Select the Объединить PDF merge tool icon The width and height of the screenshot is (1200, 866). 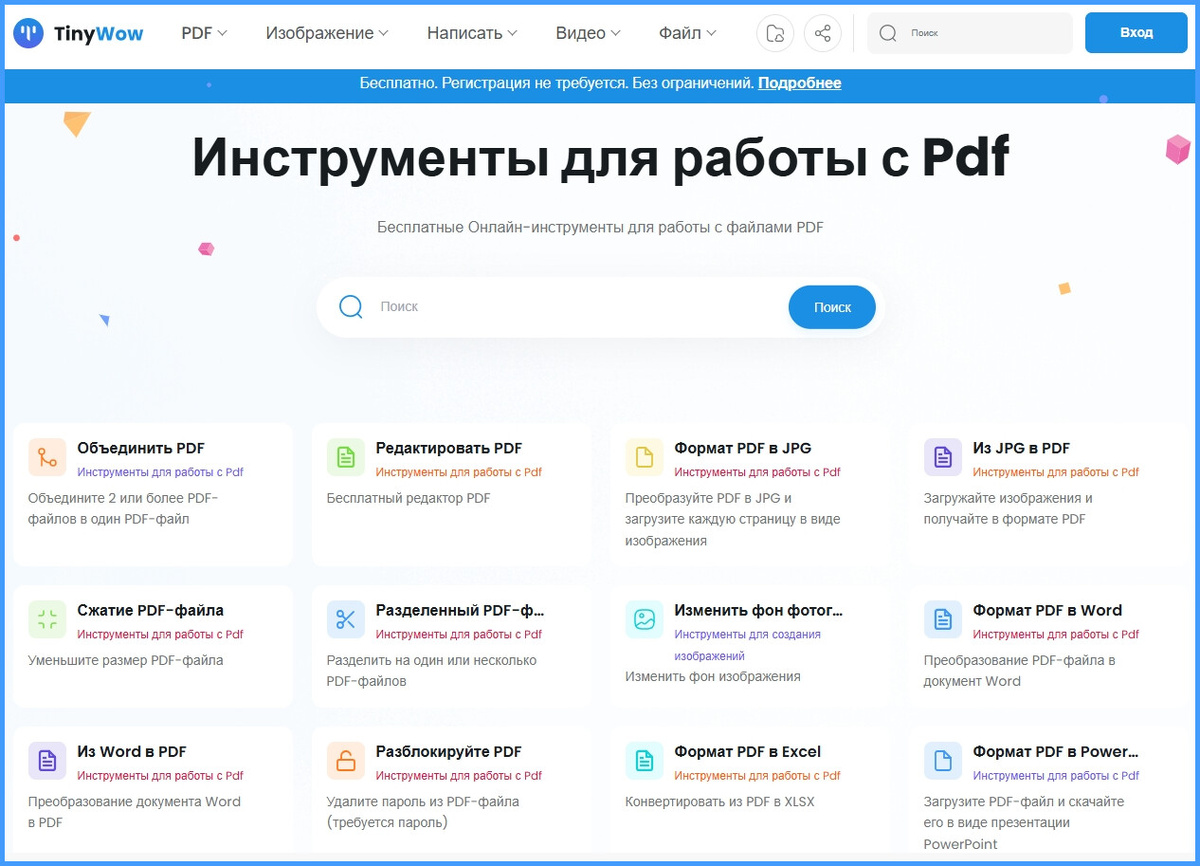tap(46, 457)
